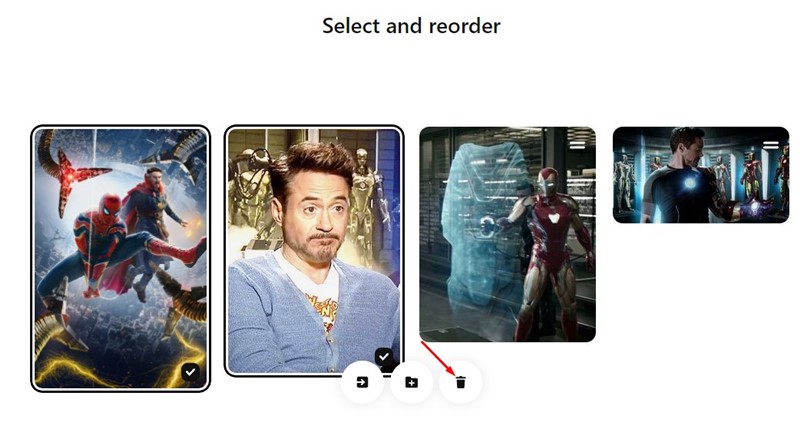The width and height of the screenshot is (800, 425).
Task: Move selected pins to another board
Action: click(x=362, y=382)
